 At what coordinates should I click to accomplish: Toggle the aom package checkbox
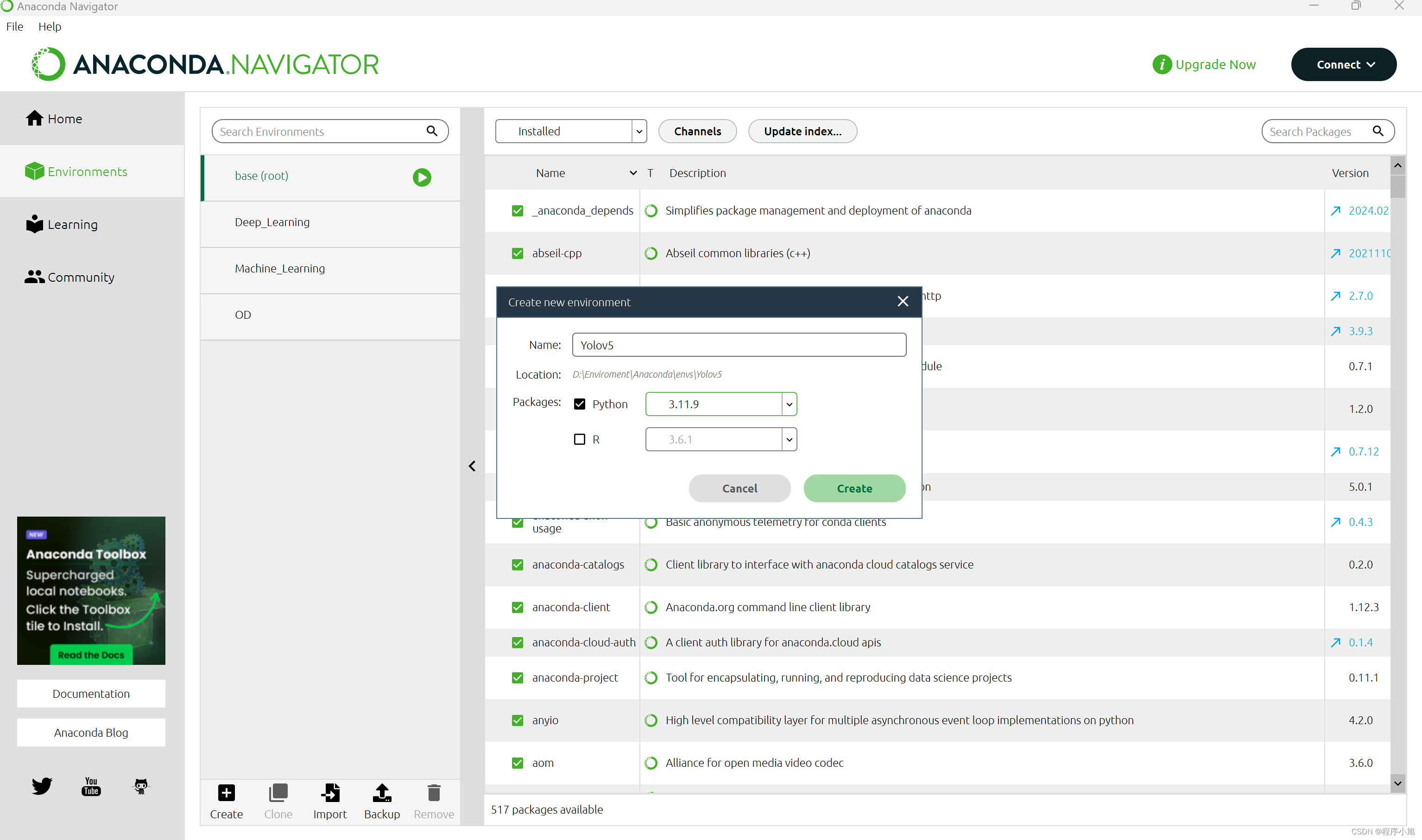517,763
